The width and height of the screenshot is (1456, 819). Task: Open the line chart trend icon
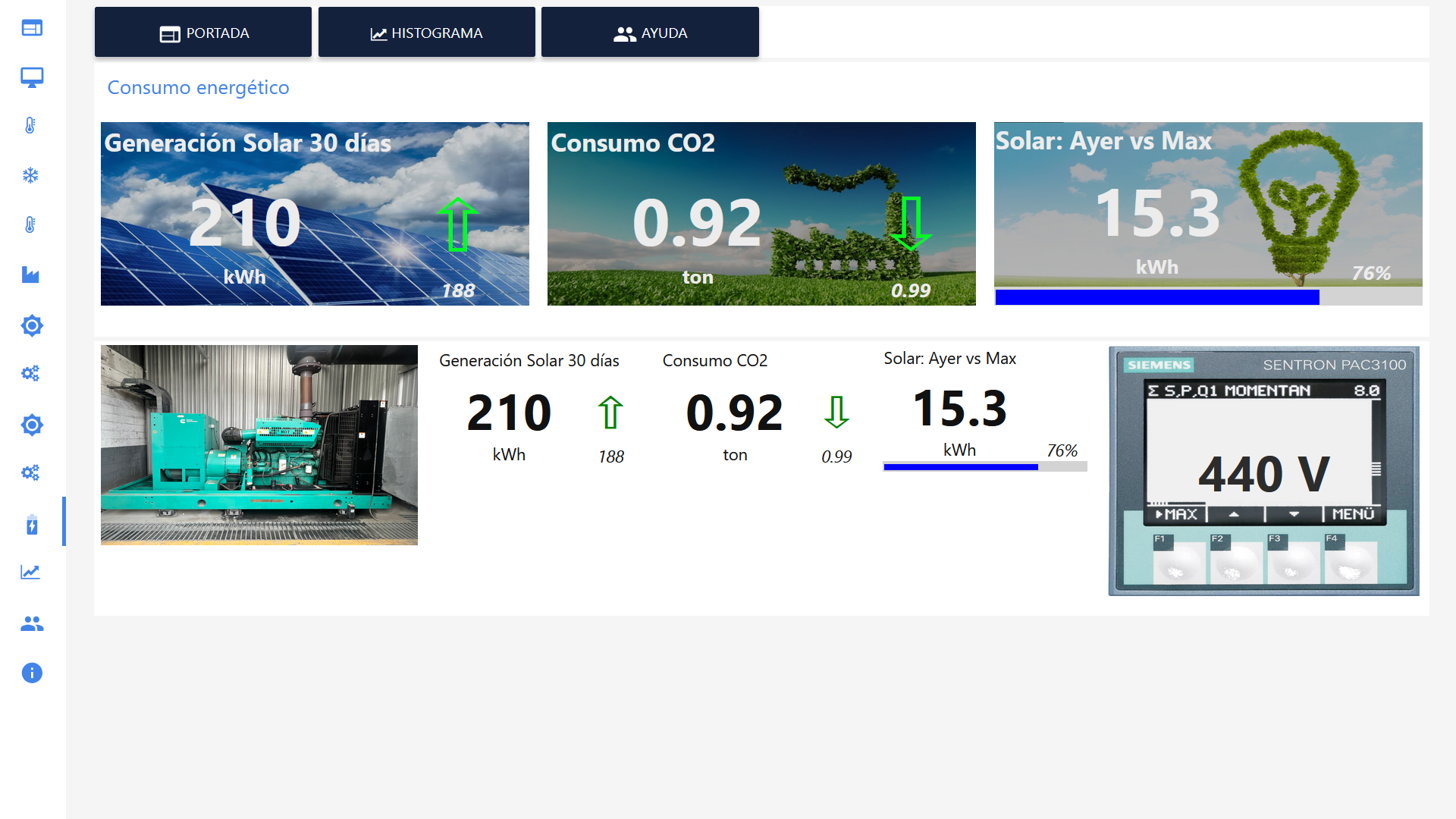(30, 573)
